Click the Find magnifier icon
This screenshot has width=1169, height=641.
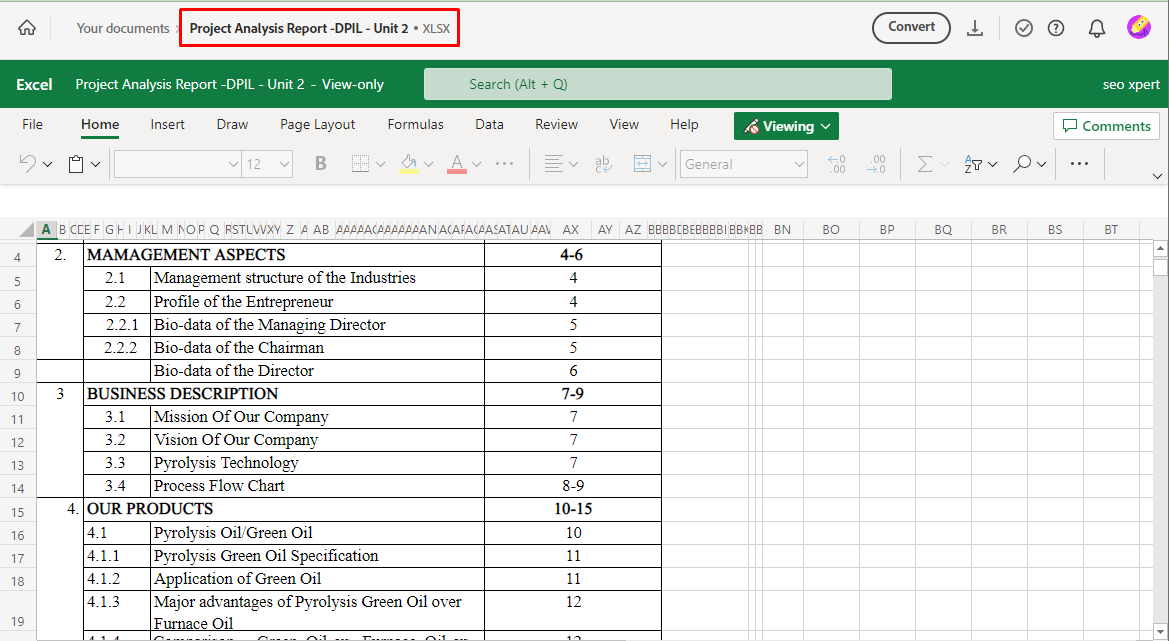1022,163
